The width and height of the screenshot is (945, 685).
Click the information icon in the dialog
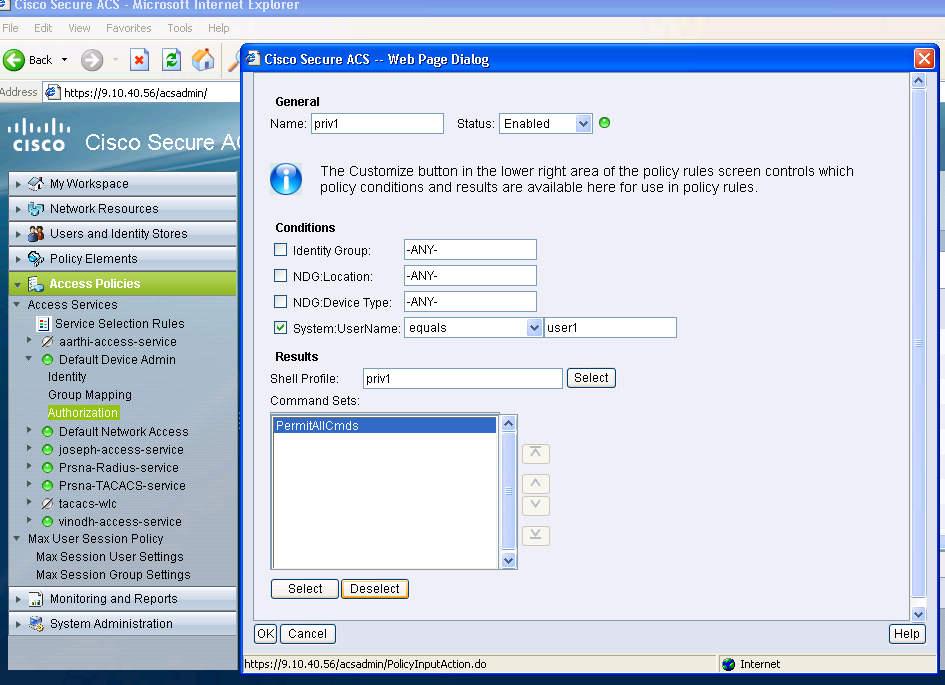coord(285,180)
